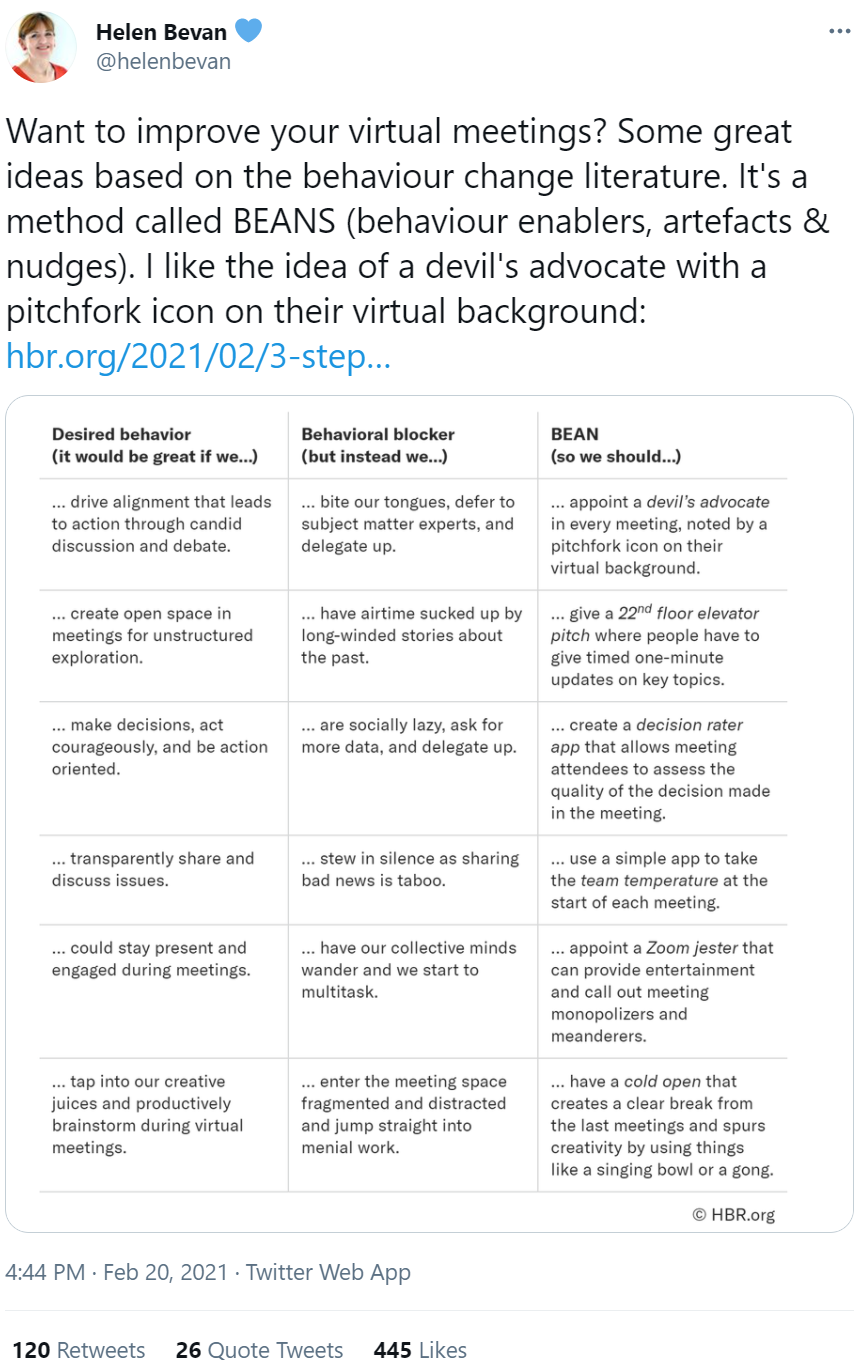
Task: Click the Zoom jester table cell
Action: (661, 991)
